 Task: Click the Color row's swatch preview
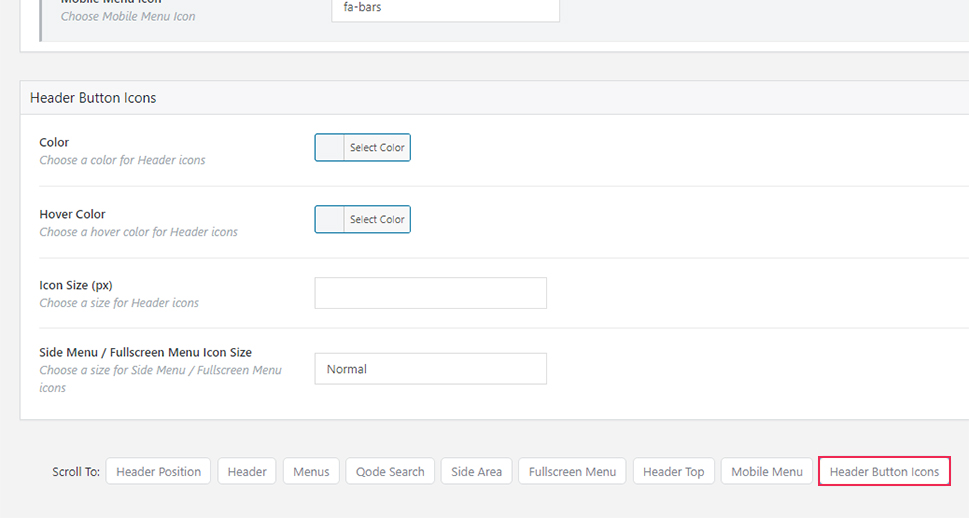(x=329, y=148)
